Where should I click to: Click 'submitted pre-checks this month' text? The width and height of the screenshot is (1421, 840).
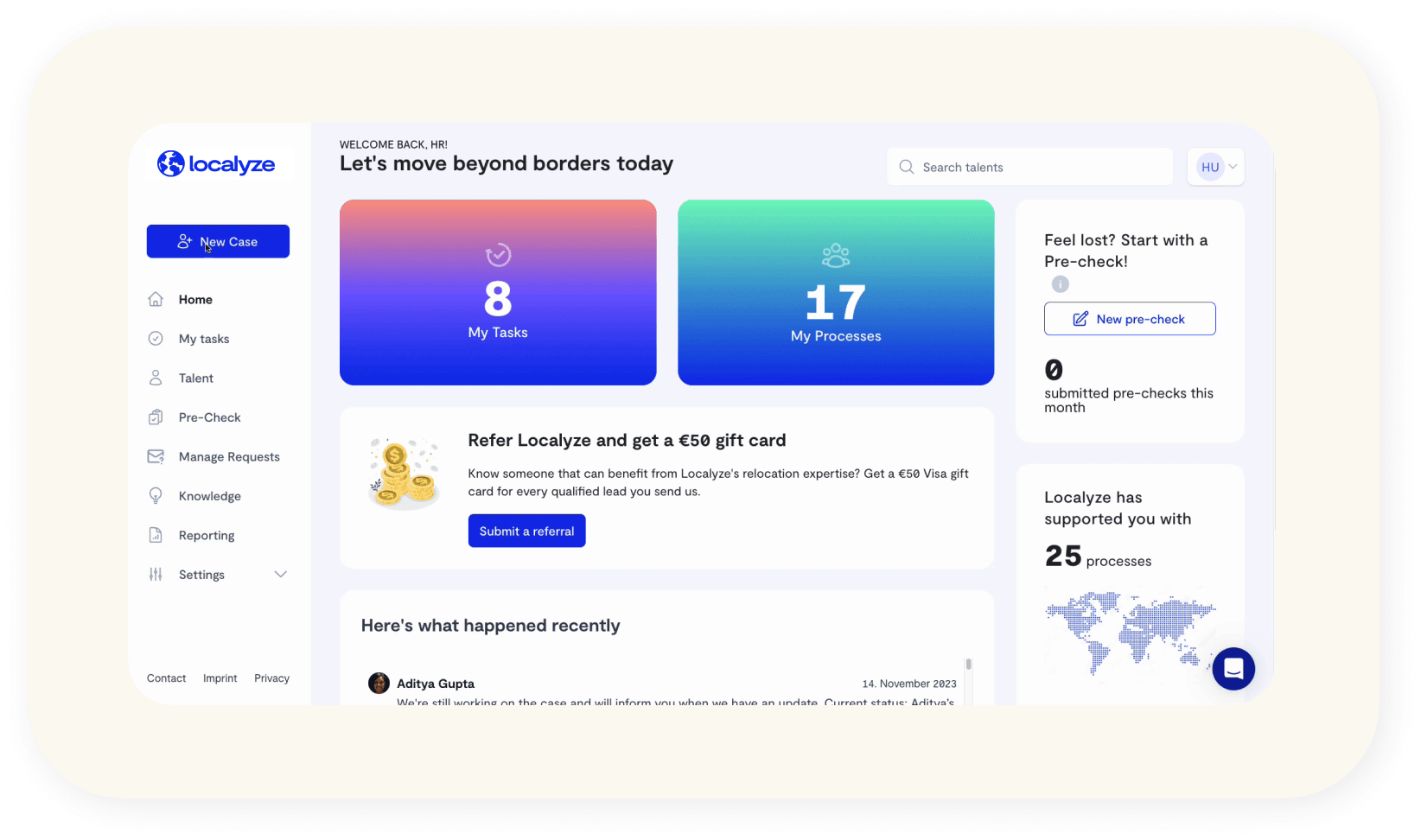[1129, 400]
